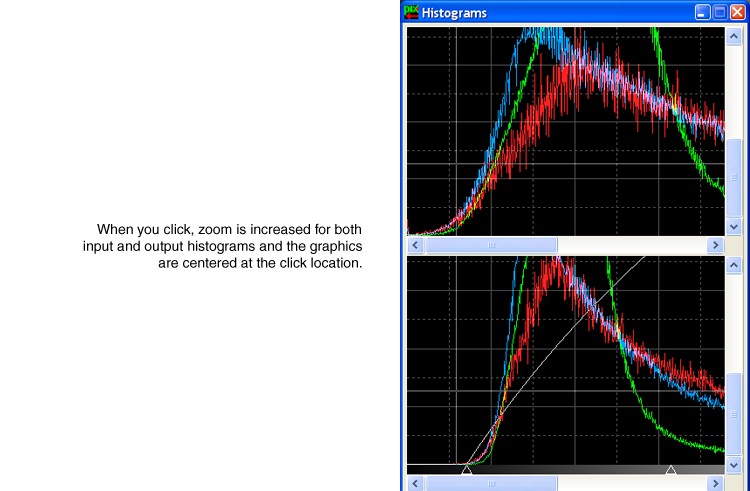Click the Histograms window title text
This screenshot has height=491, width=750.
click(454, 13)
